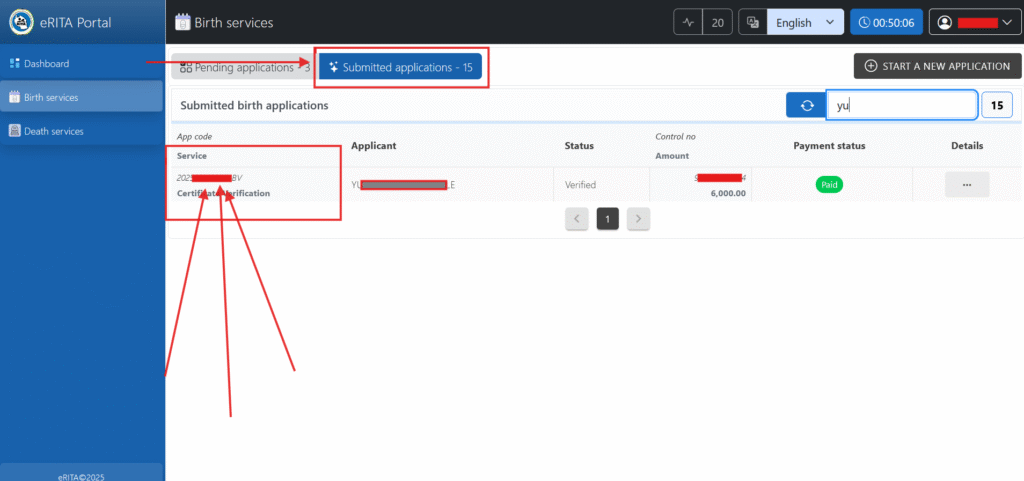1024x481 pixels.
Task: Refresh the submitted applications list
Action: point(806,105)
